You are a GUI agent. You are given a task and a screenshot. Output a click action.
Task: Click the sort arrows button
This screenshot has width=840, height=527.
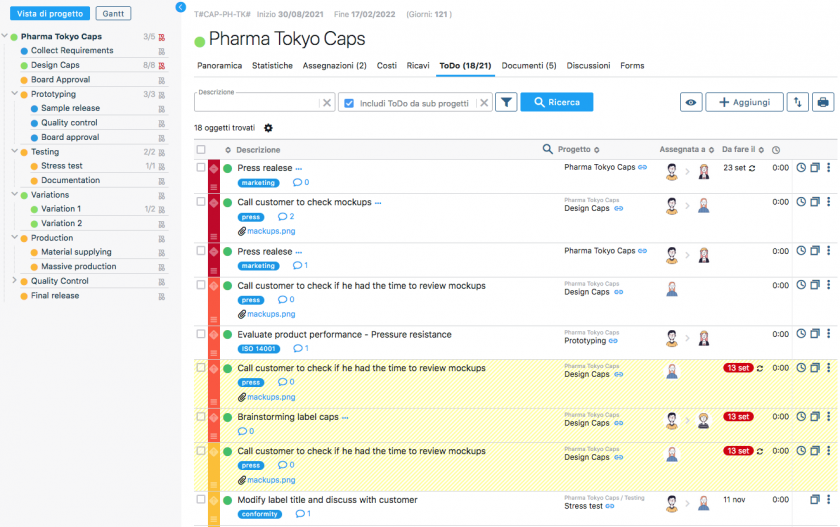click(798, 102)
